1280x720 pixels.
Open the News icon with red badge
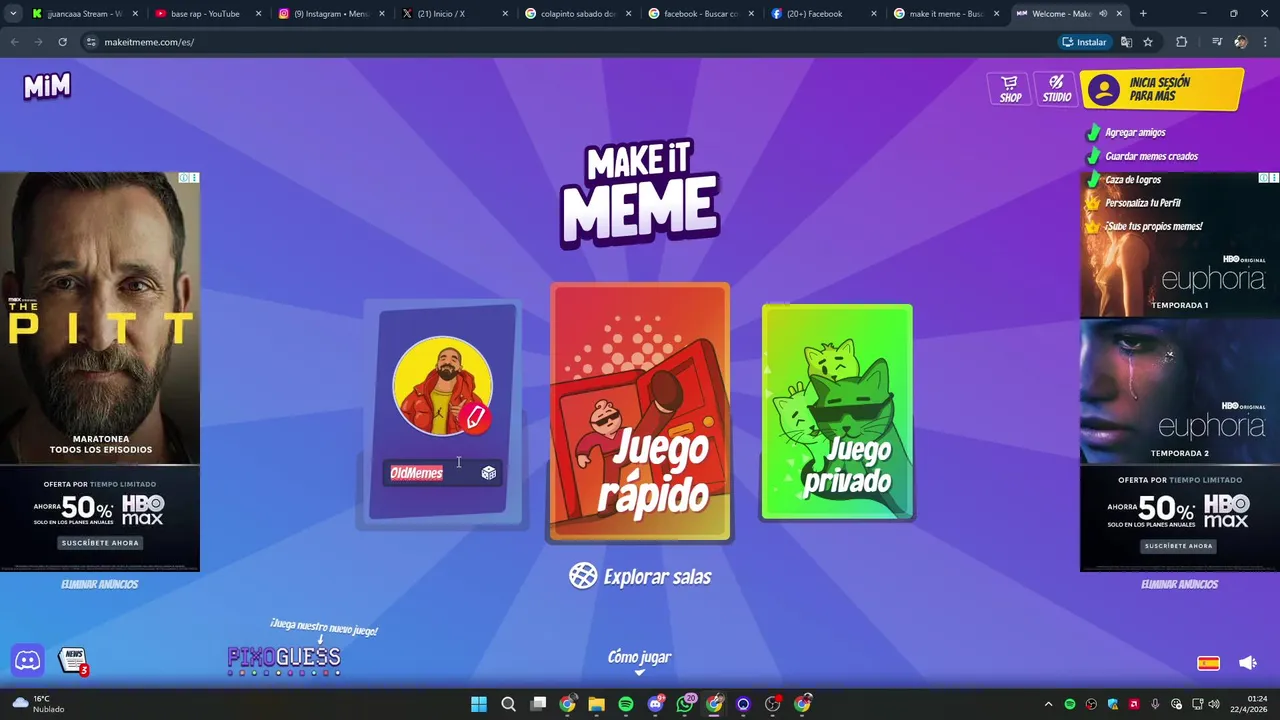pyautogui.click(x=73, y=660)
